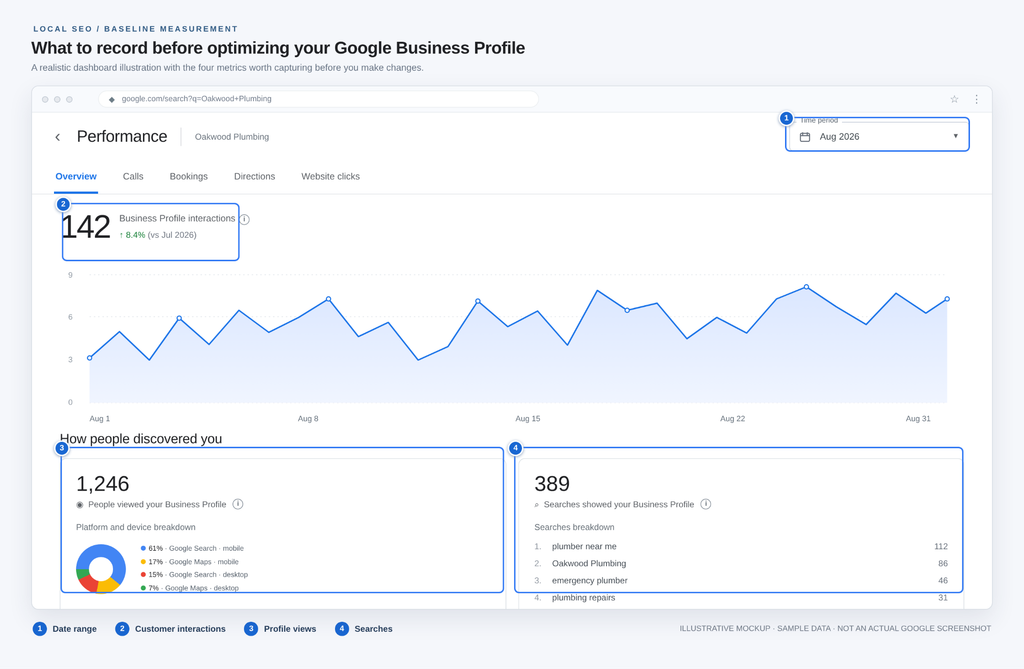Click the site icon in the address bar
Screen dimensions: 1024x669
(112, 99)
